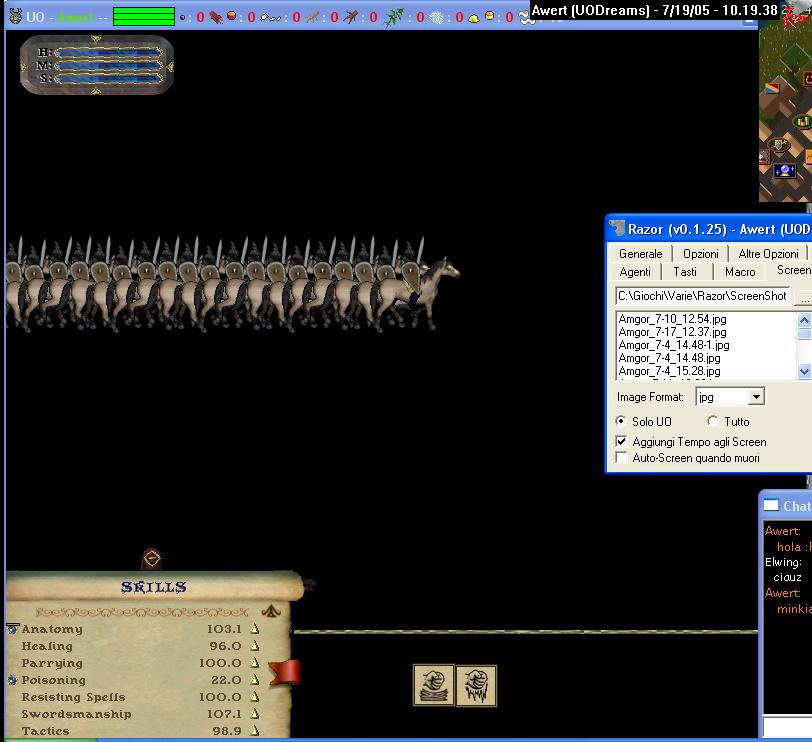The width and height of the screenshot is (812, 742).
Task: Click the sulfurous ash yellow pile icon
Action: [473, 19]
